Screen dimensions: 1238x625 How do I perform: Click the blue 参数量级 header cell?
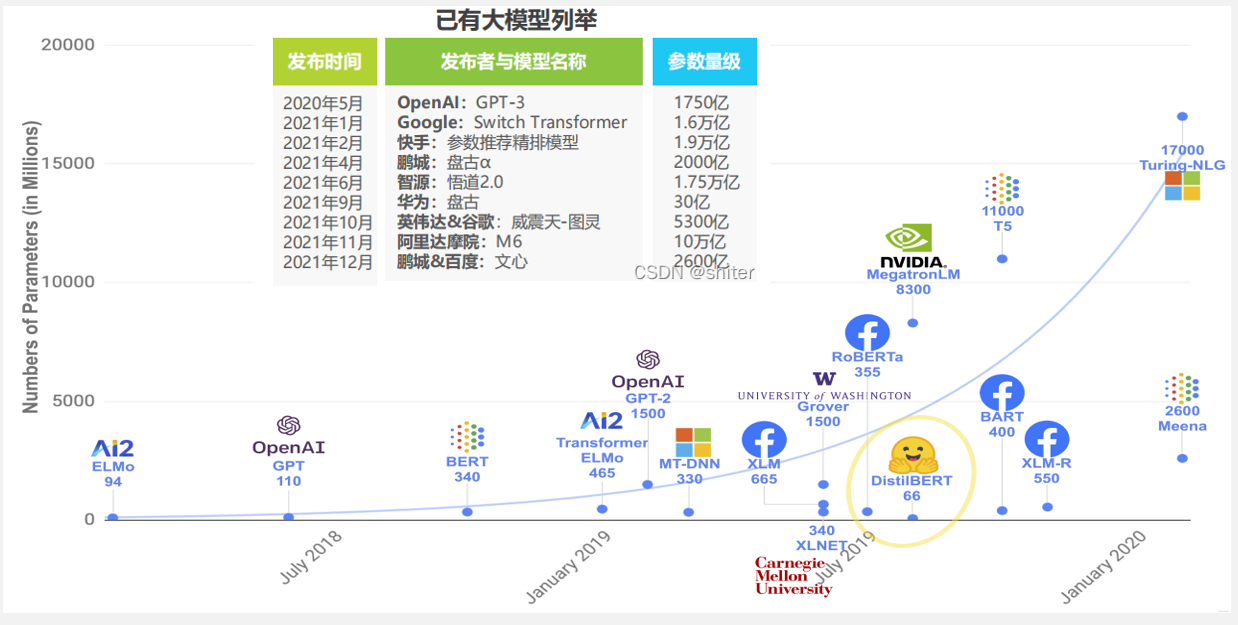(x=704, y=61)
